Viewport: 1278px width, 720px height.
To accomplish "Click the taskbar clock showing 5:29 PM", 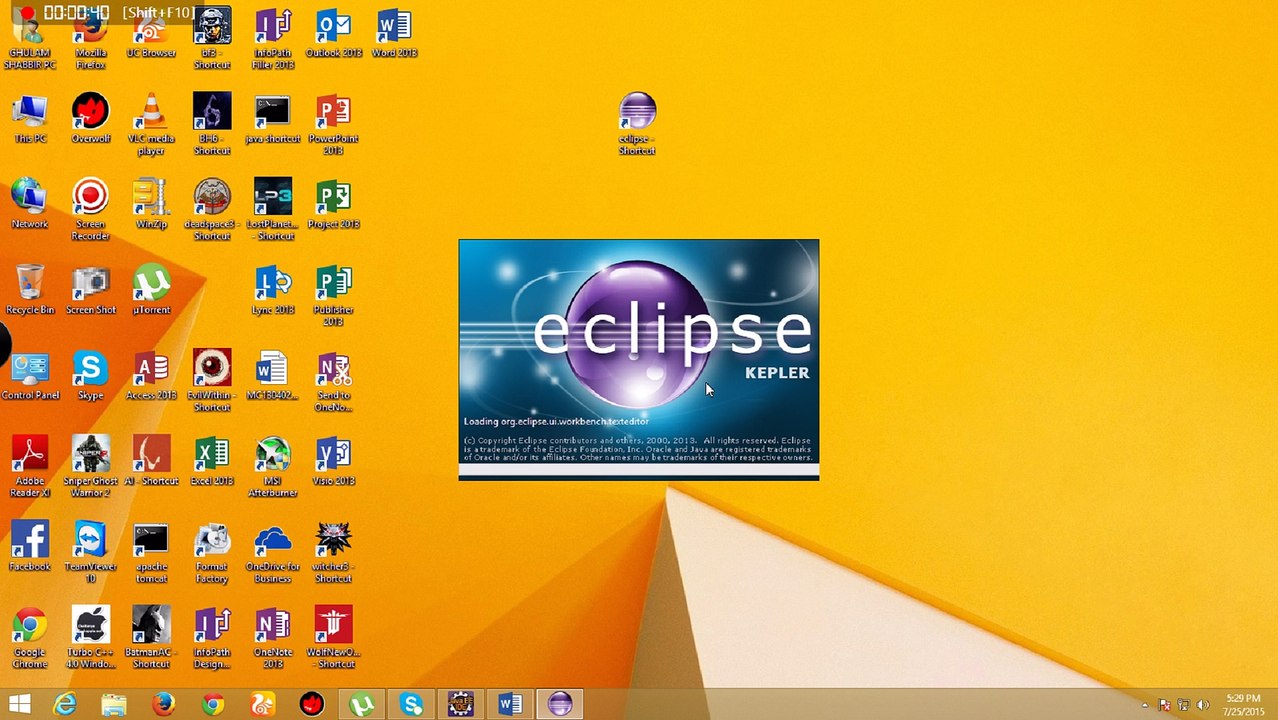I will [1243, 705].
